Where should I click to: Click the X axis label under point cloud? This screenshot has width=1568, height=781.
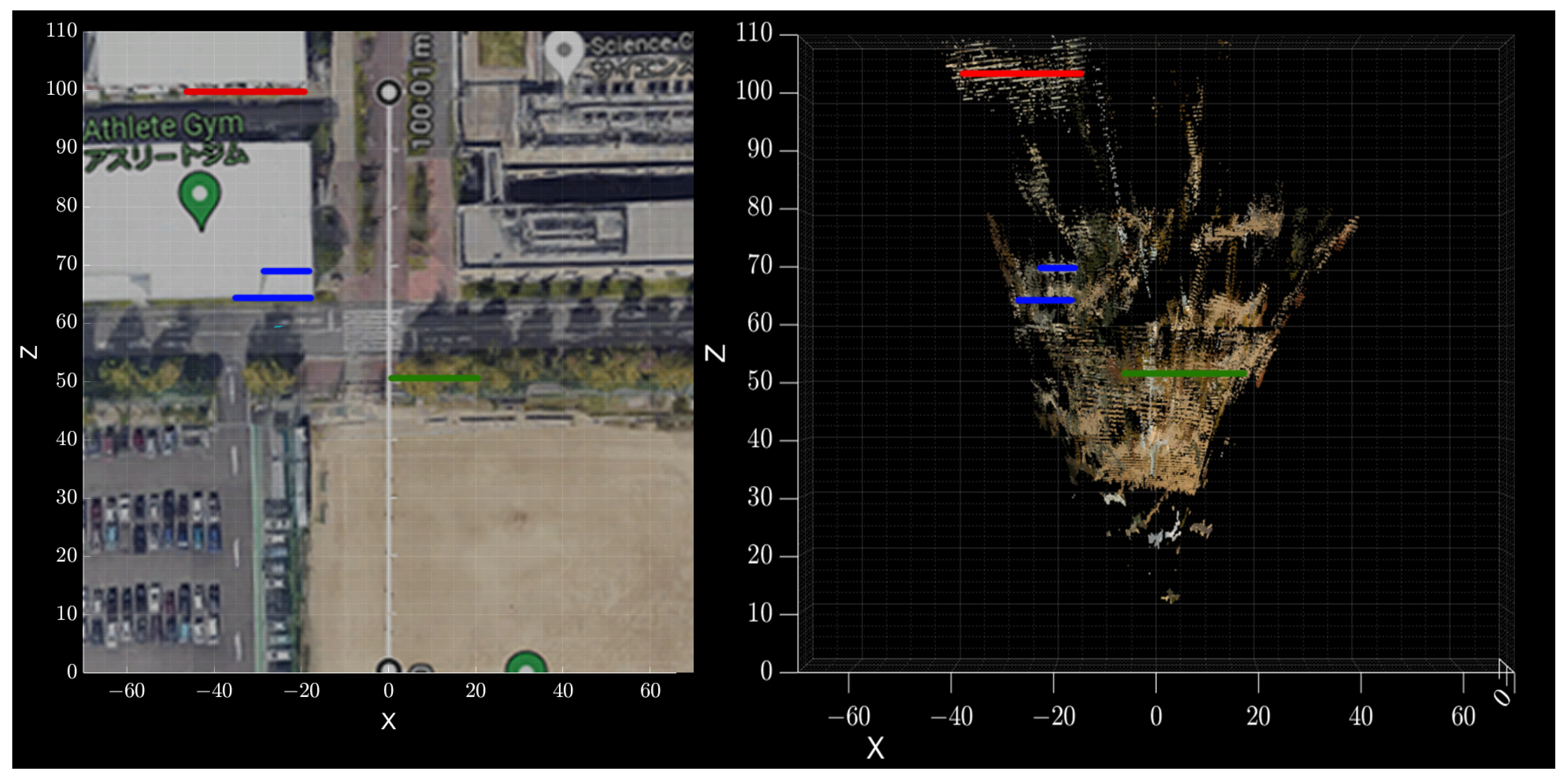point(875,748)
